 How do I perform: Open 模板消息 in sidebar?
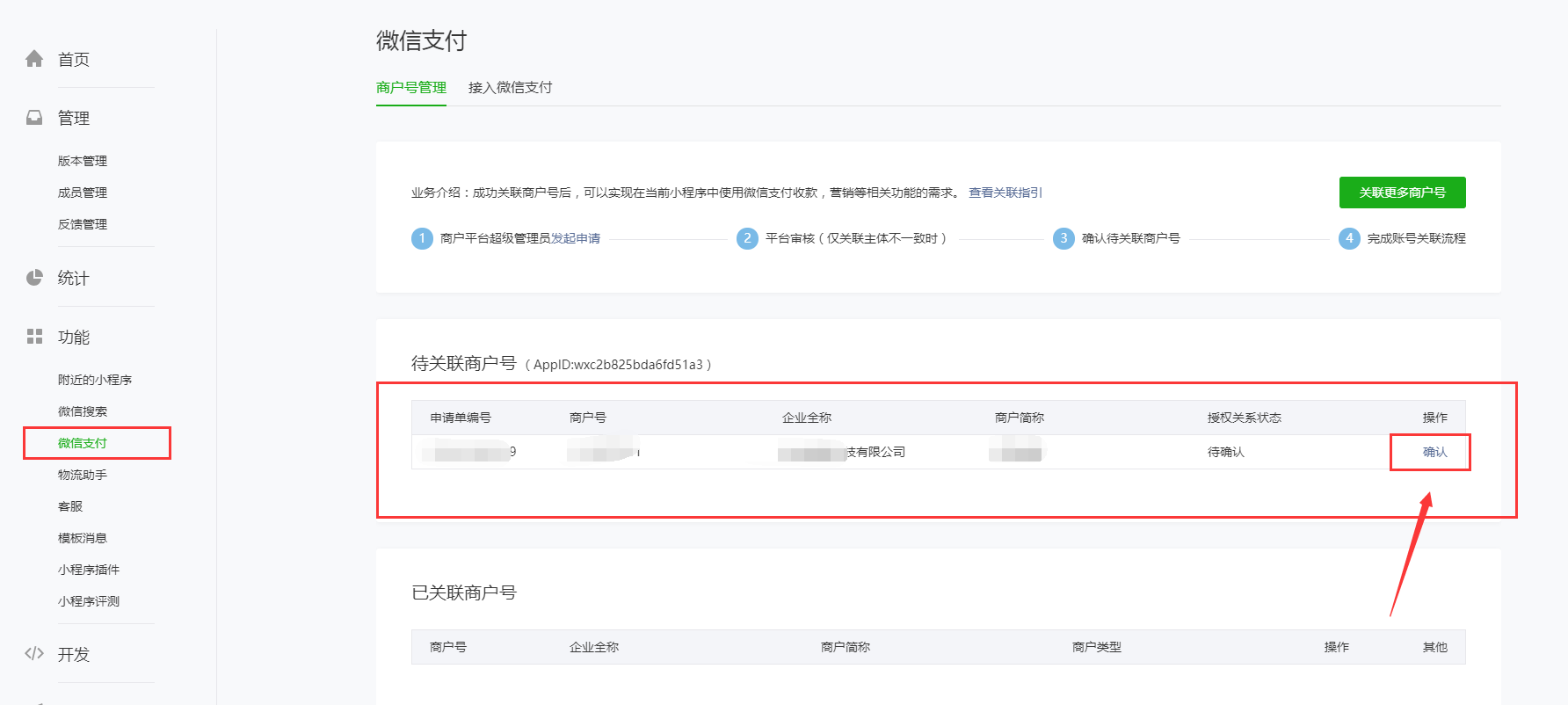pyautogui.click(x=83, y=538)
